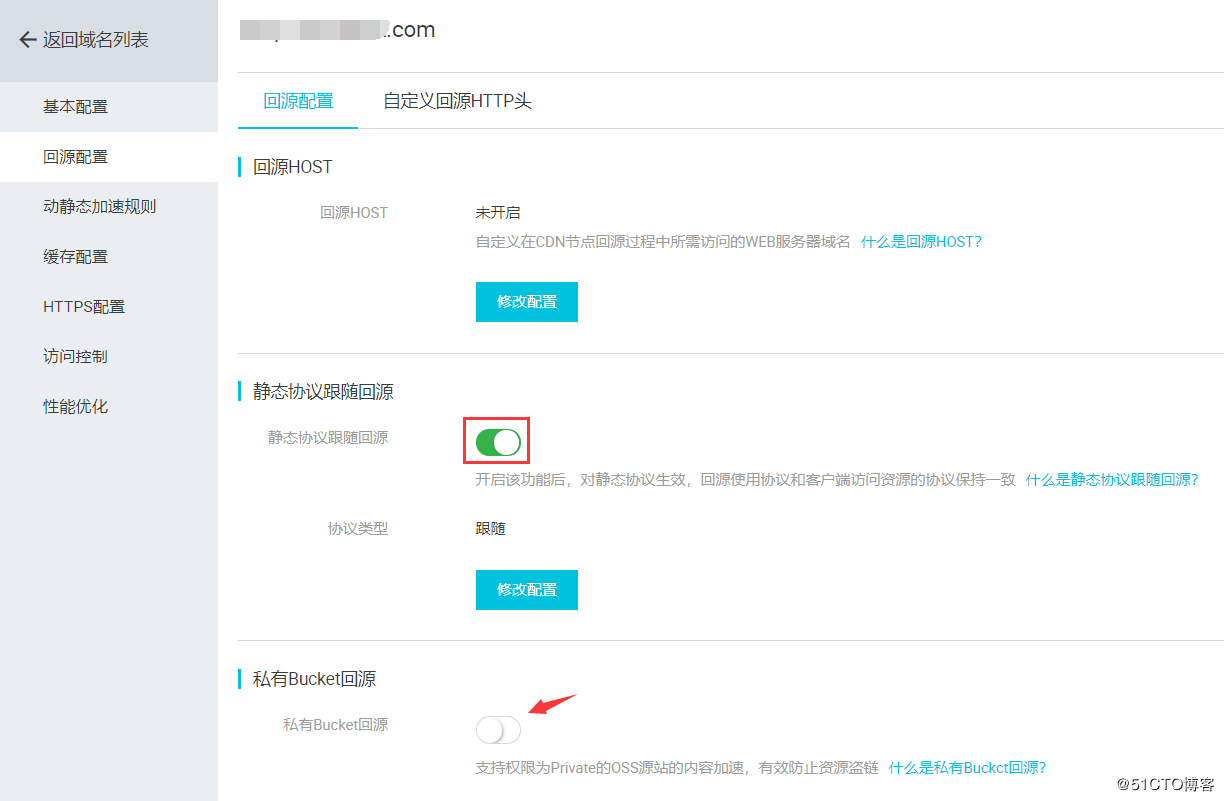This screenshot has width=1224, height=801.
Task: Switch to the 自定义回源HTTP头 tab
Action: tap(456, 101)
